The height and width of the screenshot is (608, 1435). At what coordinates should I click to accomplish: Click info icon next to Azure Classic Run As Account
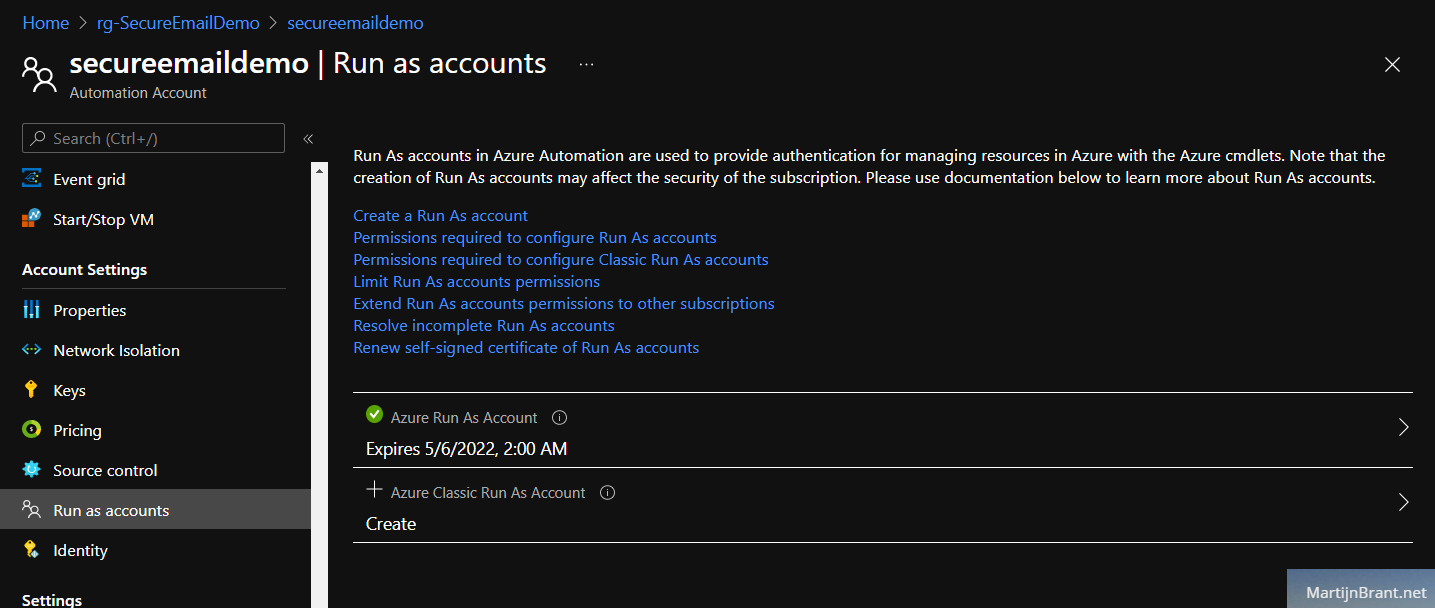click(x=608, y=493)
